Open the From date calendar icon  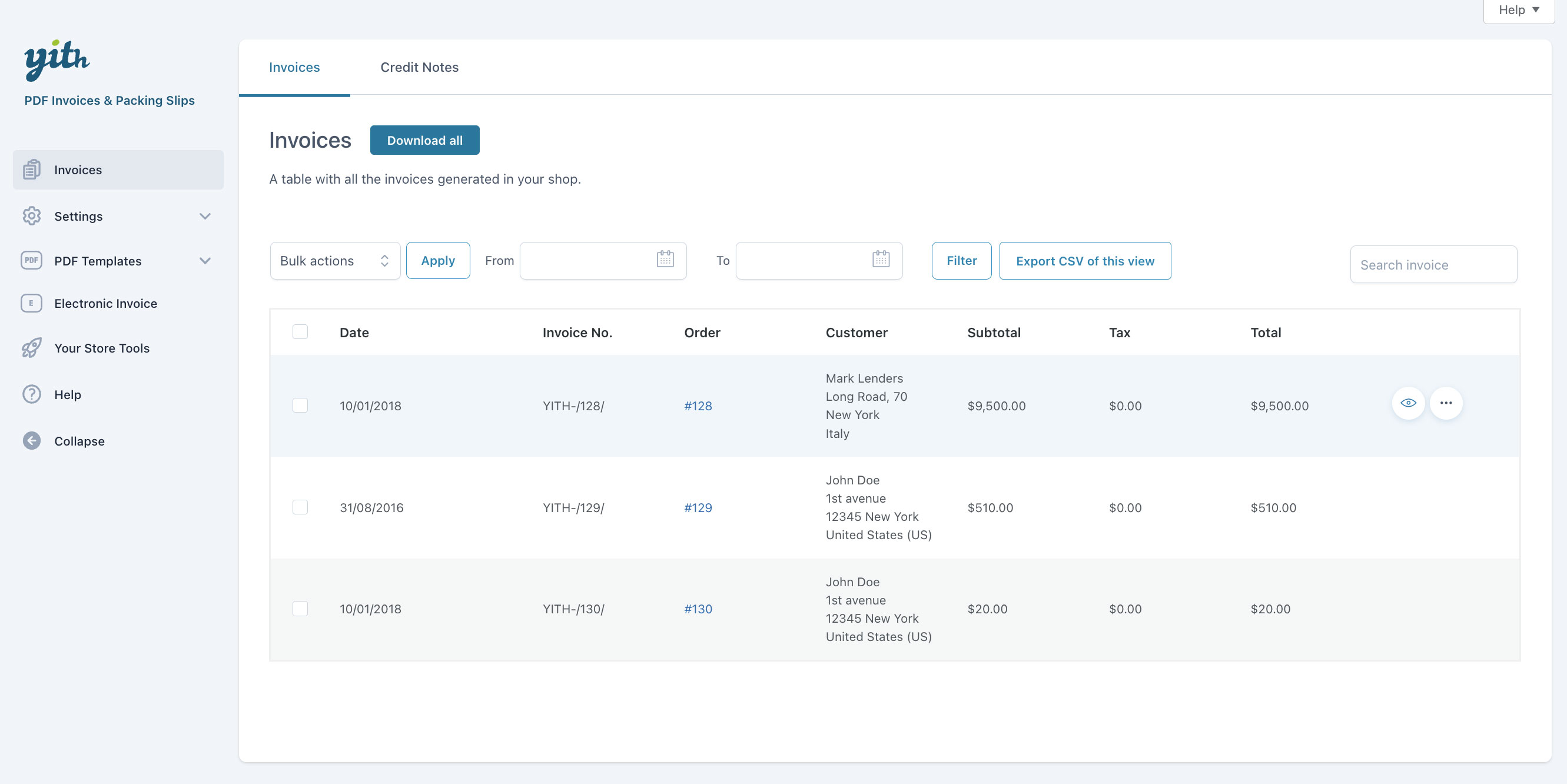665,260
